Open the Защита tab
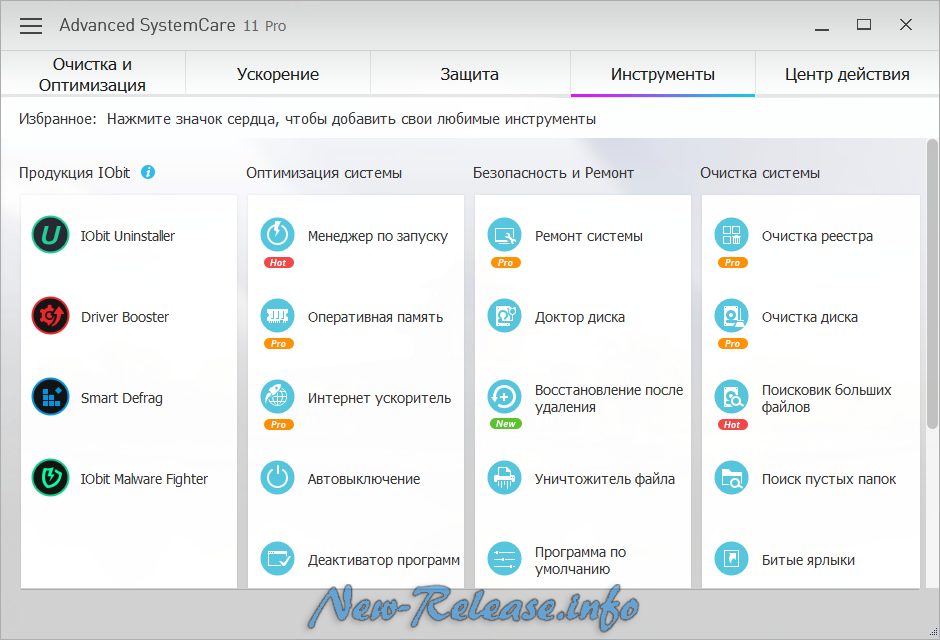This screenshot has width=940, height=640. point(470,74)
